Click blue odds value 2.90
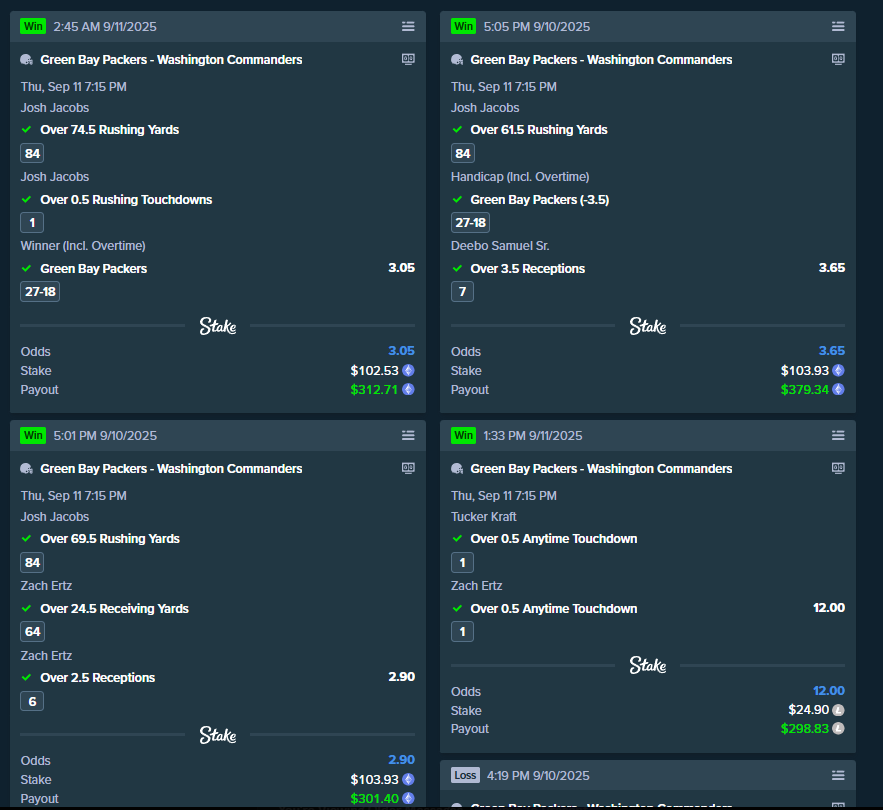 (402, 759)
